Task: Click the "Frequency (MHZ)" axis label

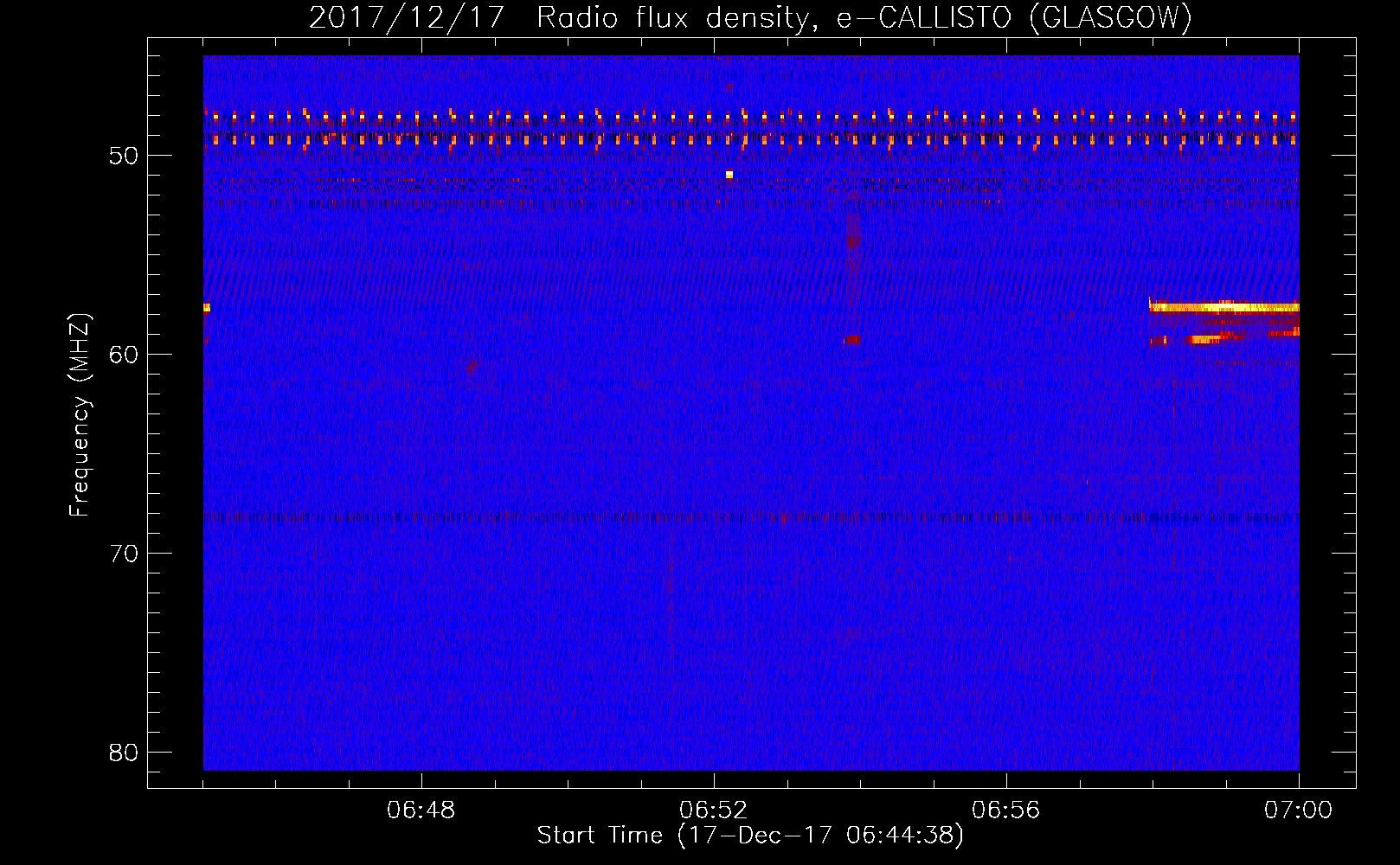Action: (x=80, y=415)
